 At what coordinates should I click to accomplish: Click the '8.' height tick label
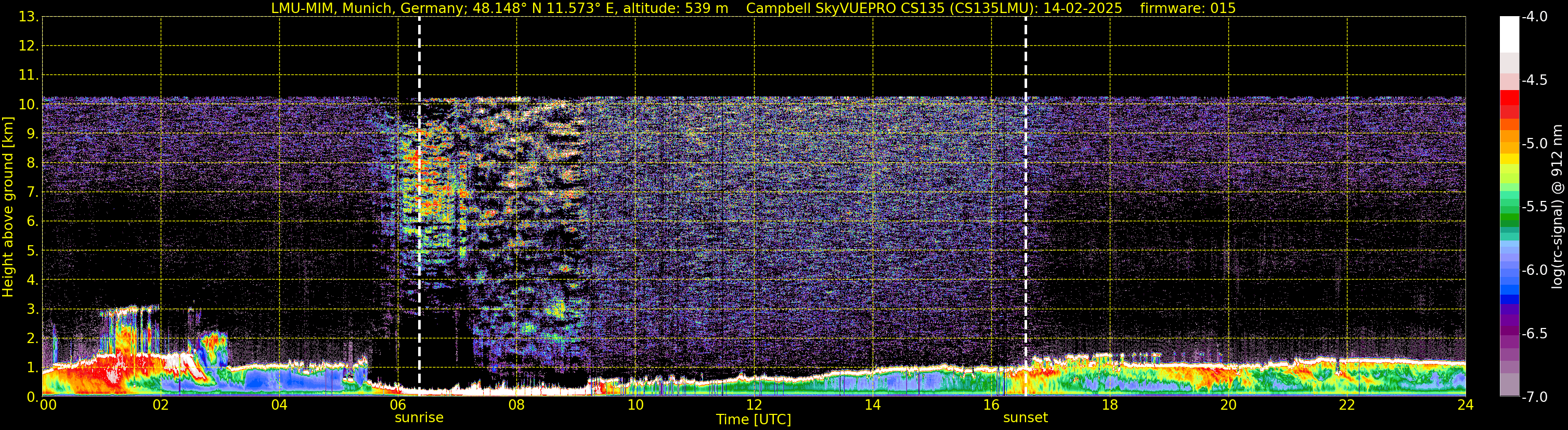[32, 163]
